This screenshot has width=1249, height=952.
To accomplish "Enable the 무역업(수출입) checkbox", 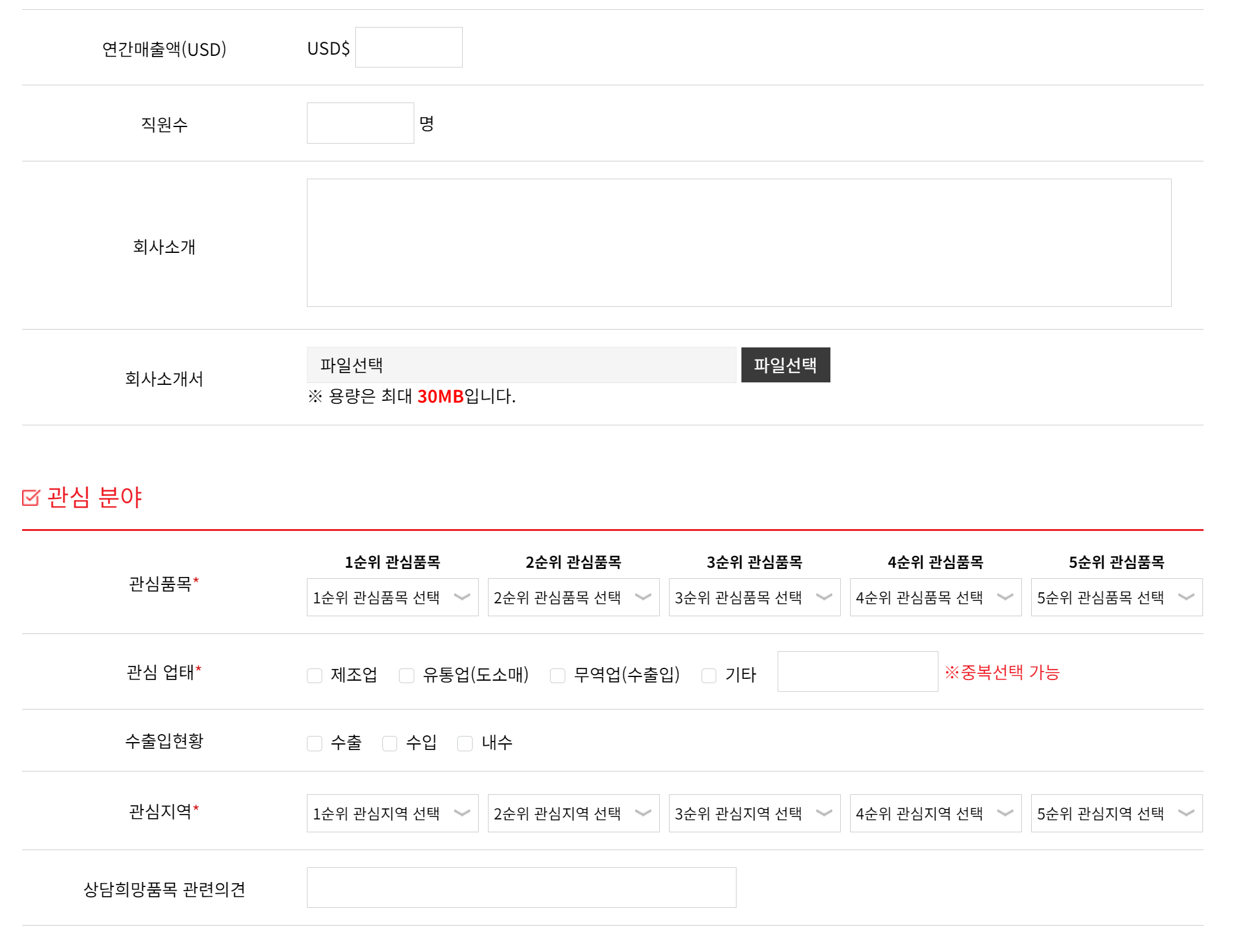I will pyautogui.click(x=557, y=675).
